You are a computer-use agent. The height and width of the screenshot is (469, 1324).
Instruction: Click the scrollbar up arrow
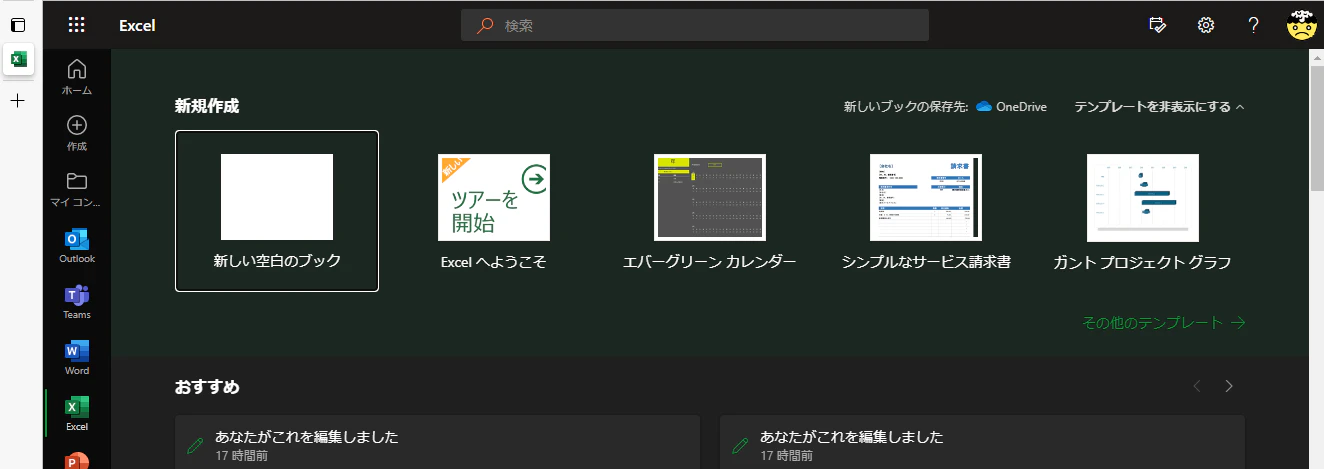click(1316, 56)
